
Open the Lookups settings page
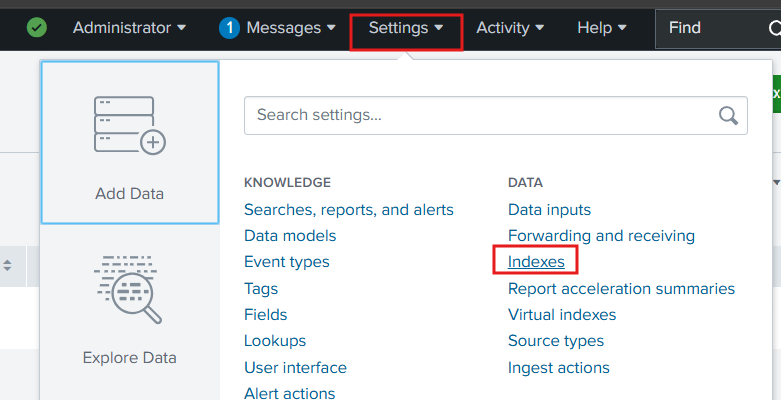[x=275, y=341]
